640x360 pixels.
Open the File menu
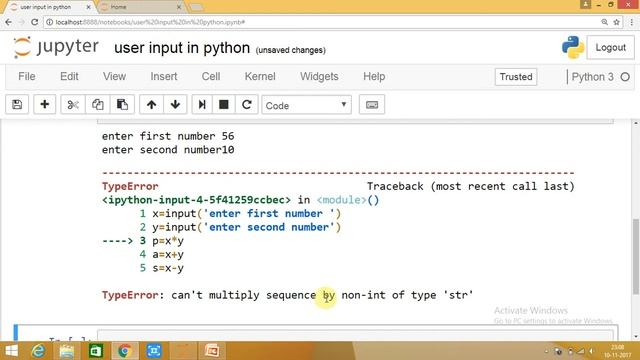pyautogui.click(x=27, y=77)
